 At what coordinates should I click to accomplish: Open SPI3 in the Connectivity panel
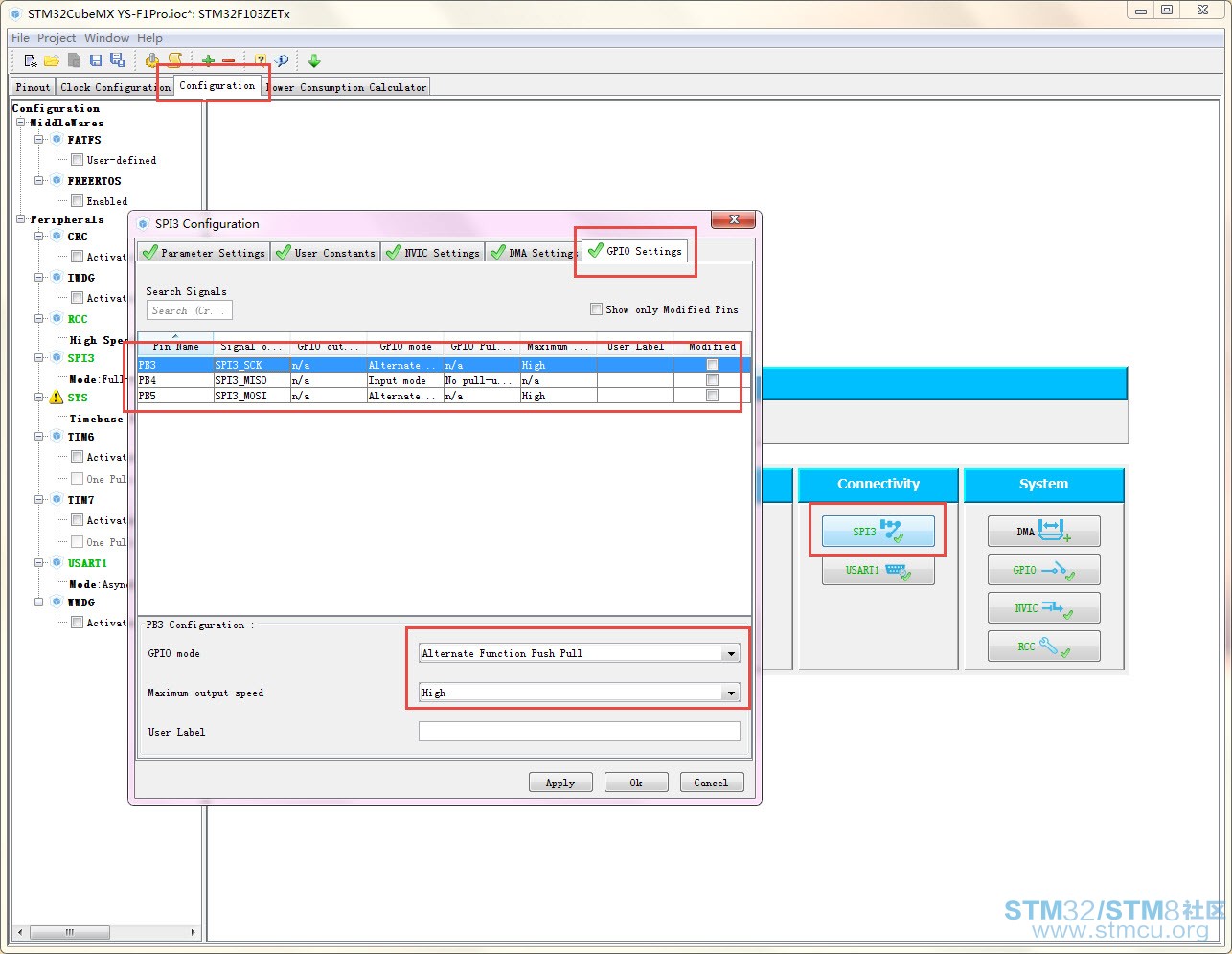click(878, 531)
